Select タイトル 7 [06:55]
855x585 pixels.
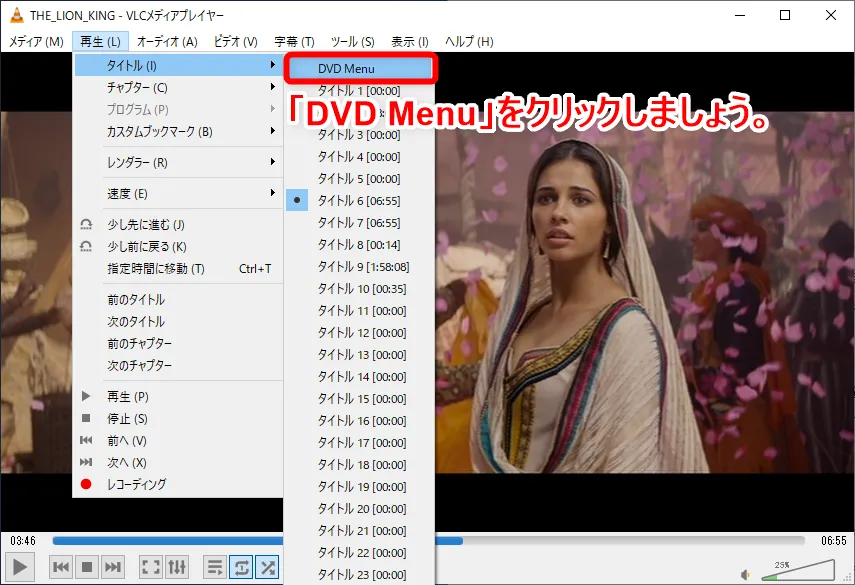pyautogui.click(x=359, y=222)
